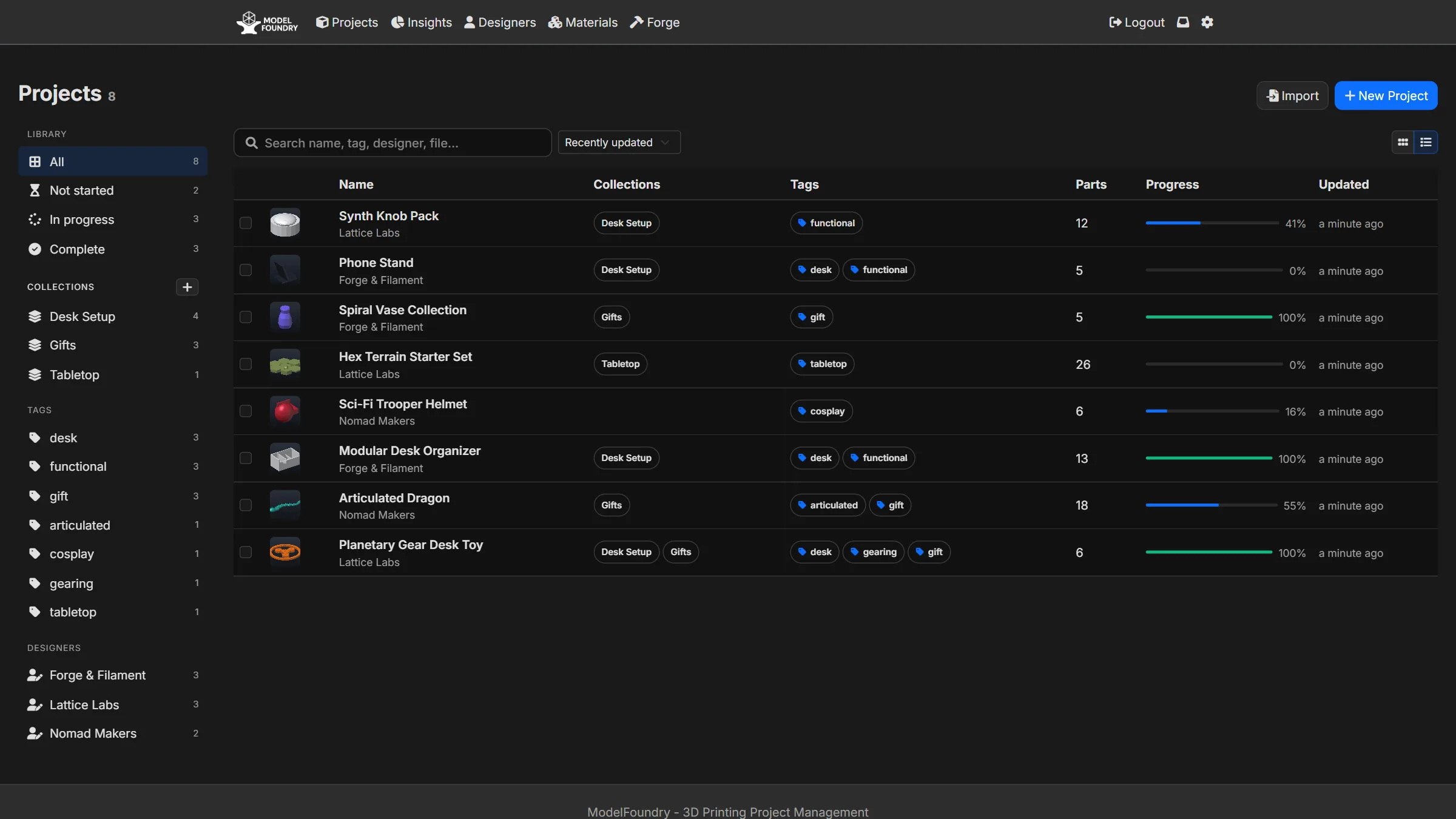Viewport: 1456px width, 819px height.
Task: Open the Articulated Dragon project link
Action: click(x=394, y=498)
